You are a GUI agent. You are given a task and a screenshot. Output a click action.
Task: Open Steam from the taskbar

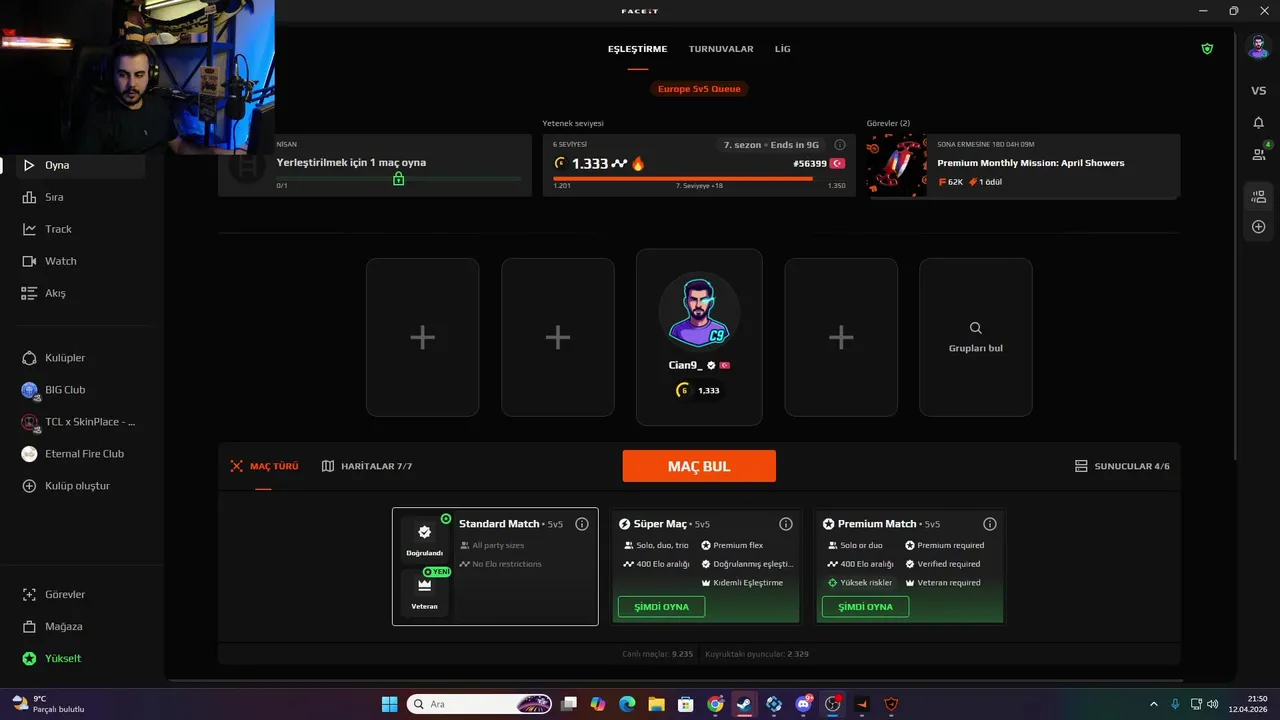(x=744, y=704)
